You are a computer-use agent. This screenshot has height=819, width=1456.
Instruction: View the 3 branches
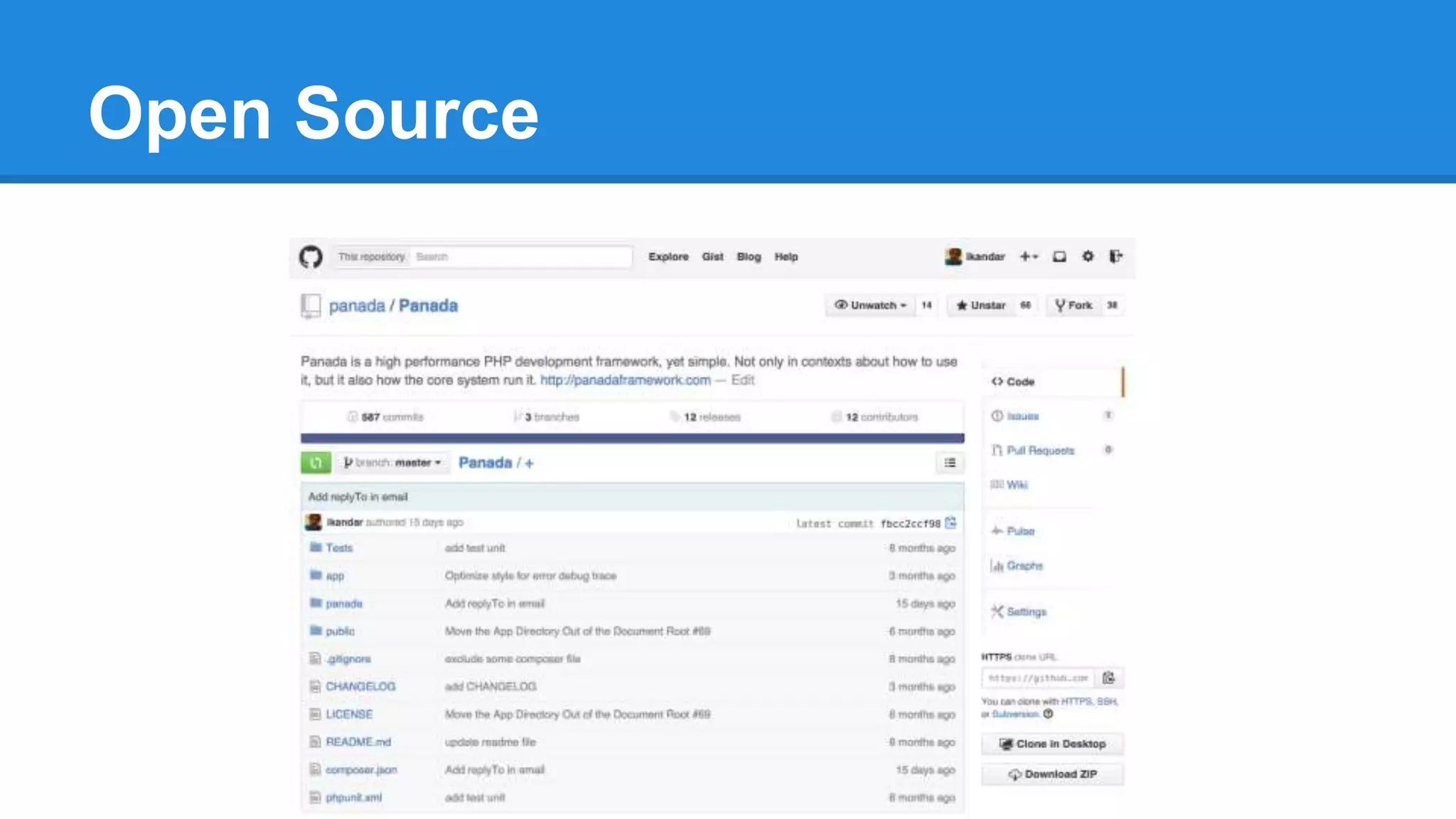(546, 417)
